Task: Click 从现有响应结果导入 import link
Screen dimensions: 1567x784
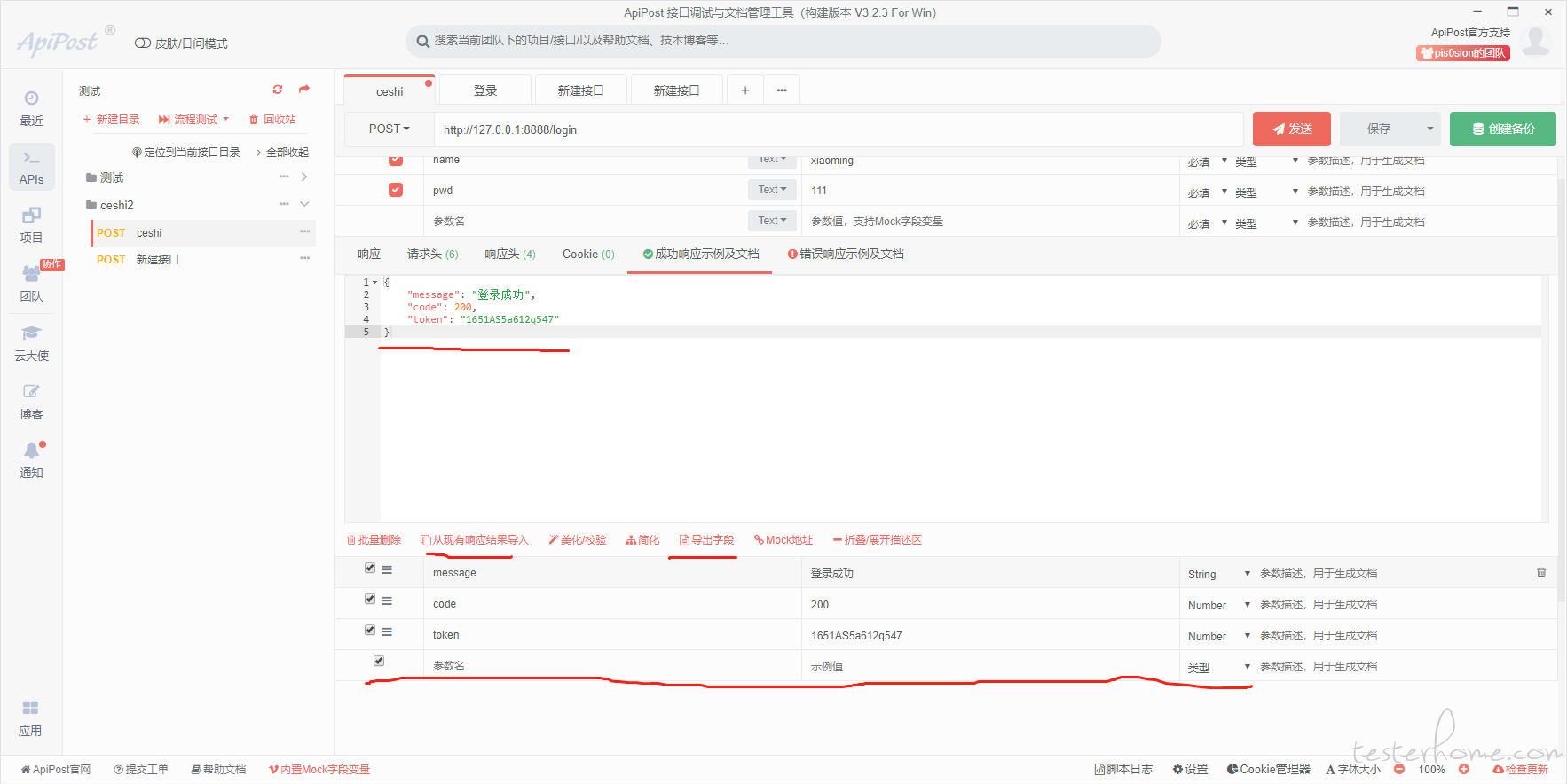Action: tap(474, 539)
